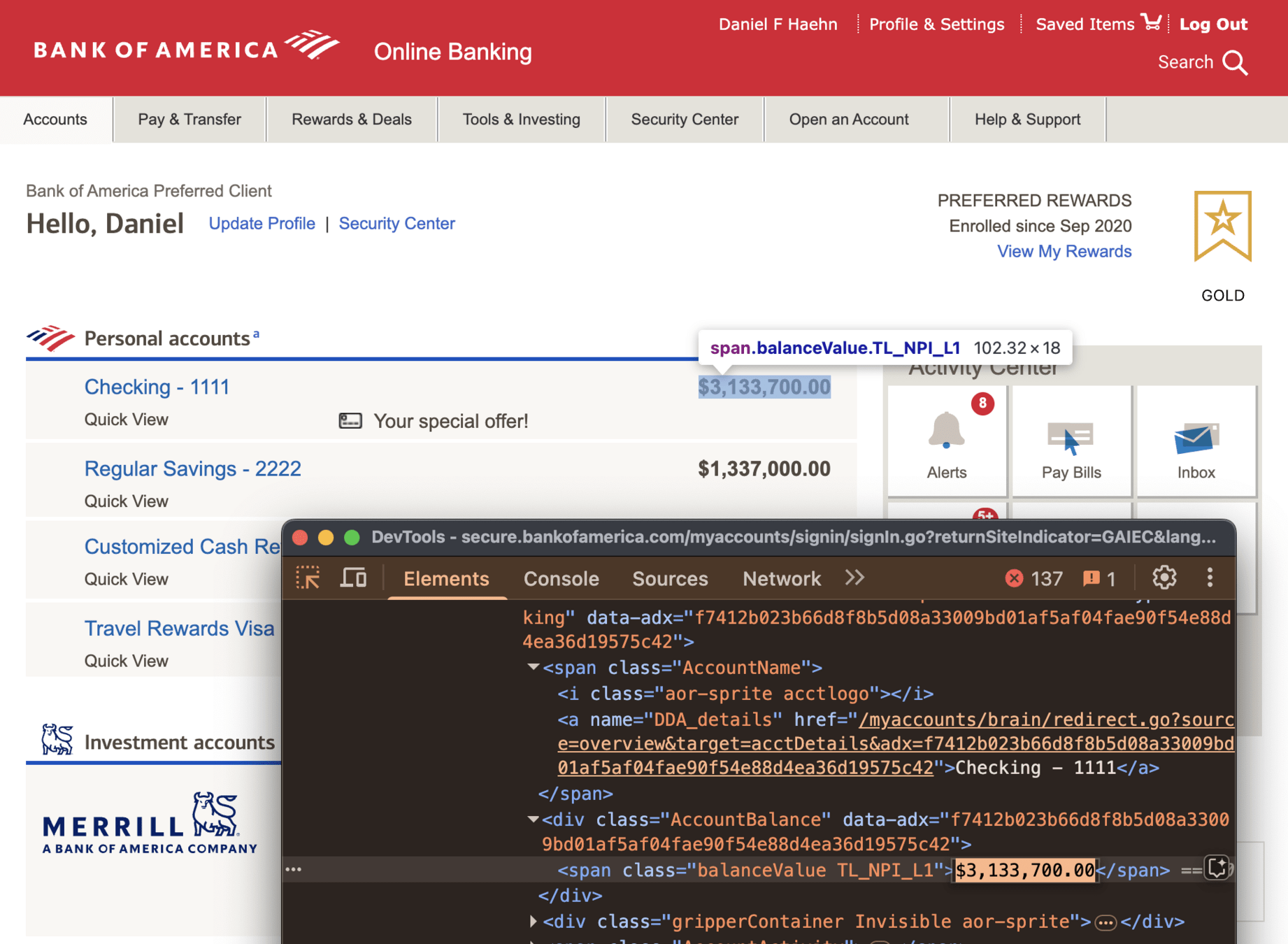This screenshot has width=1288, height=944.
Task: Collapse the div AccountBalance node
Action: click(x=533, y=819)
